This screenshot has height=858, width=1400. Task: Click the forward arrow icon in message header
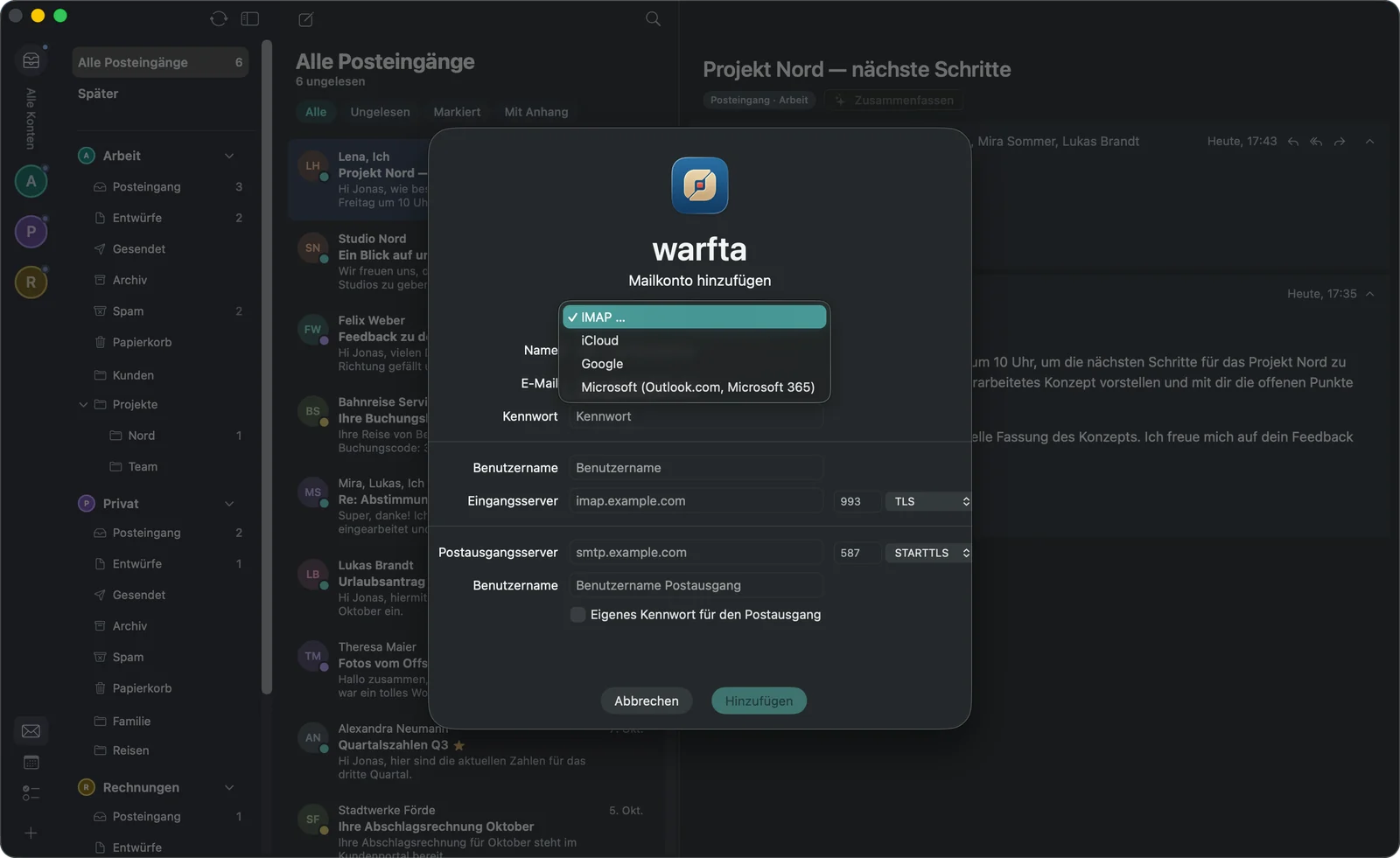click(x=1340, y=142)
